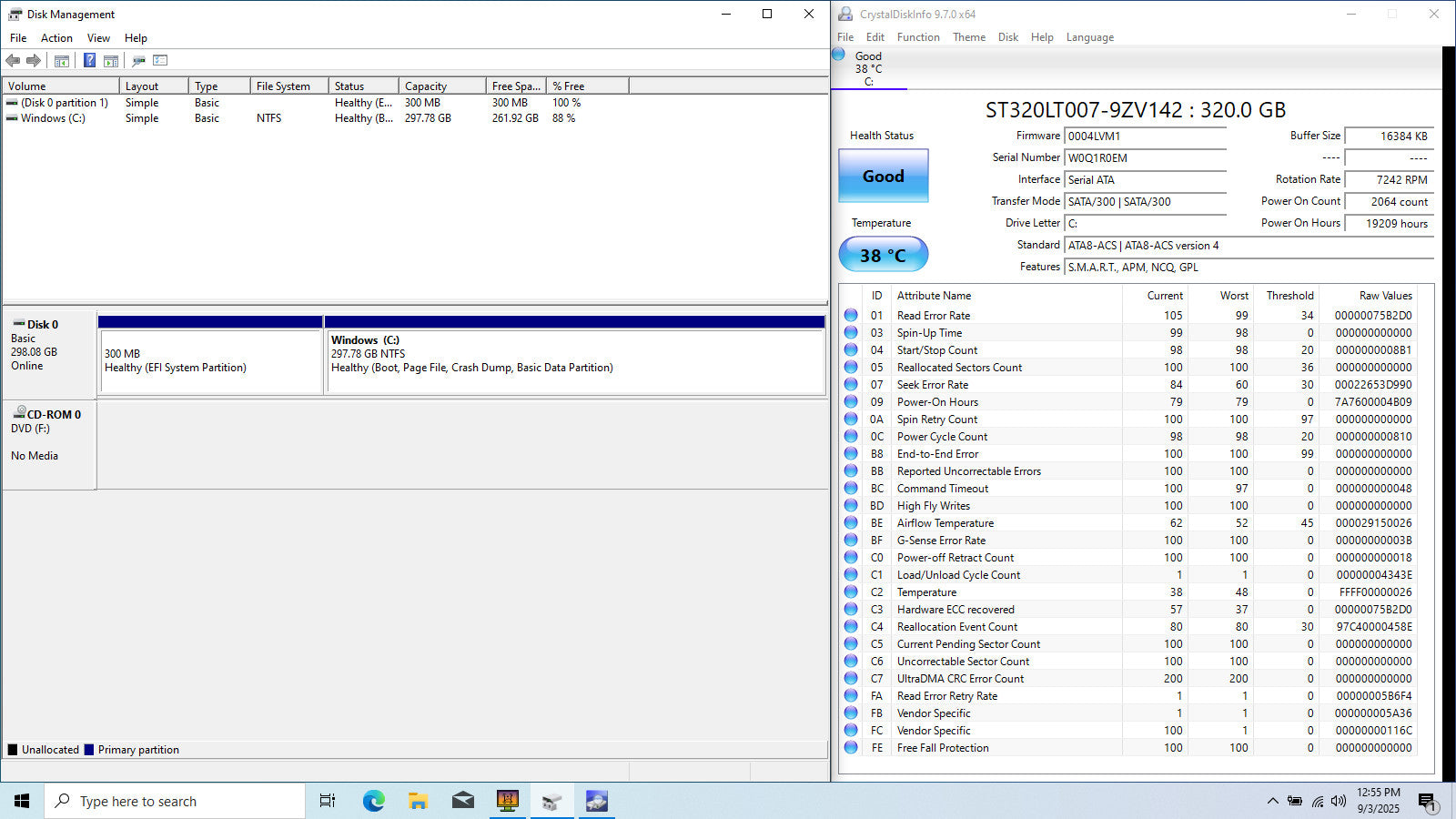Click the taskbar icon left of Disk Management
The height and width of the screenshot is (819, 1456).
click(x=507, y=801)
